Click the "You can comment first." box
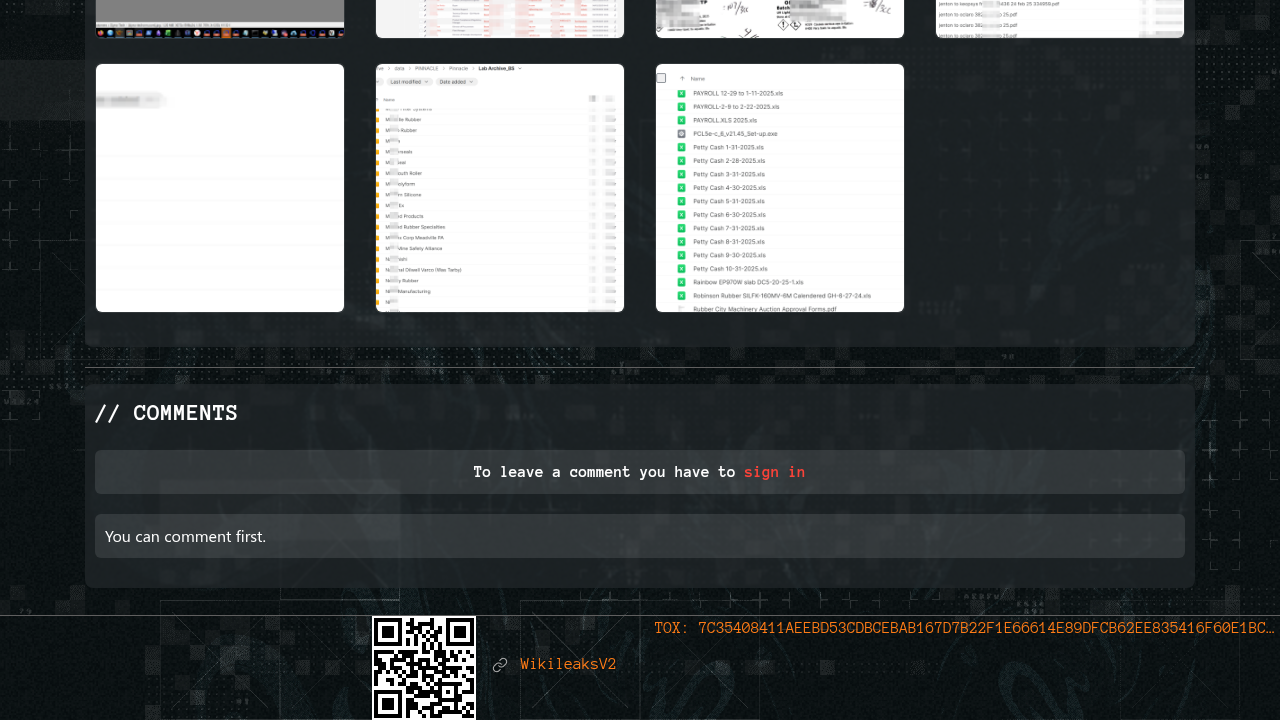 tap(640, 536)
